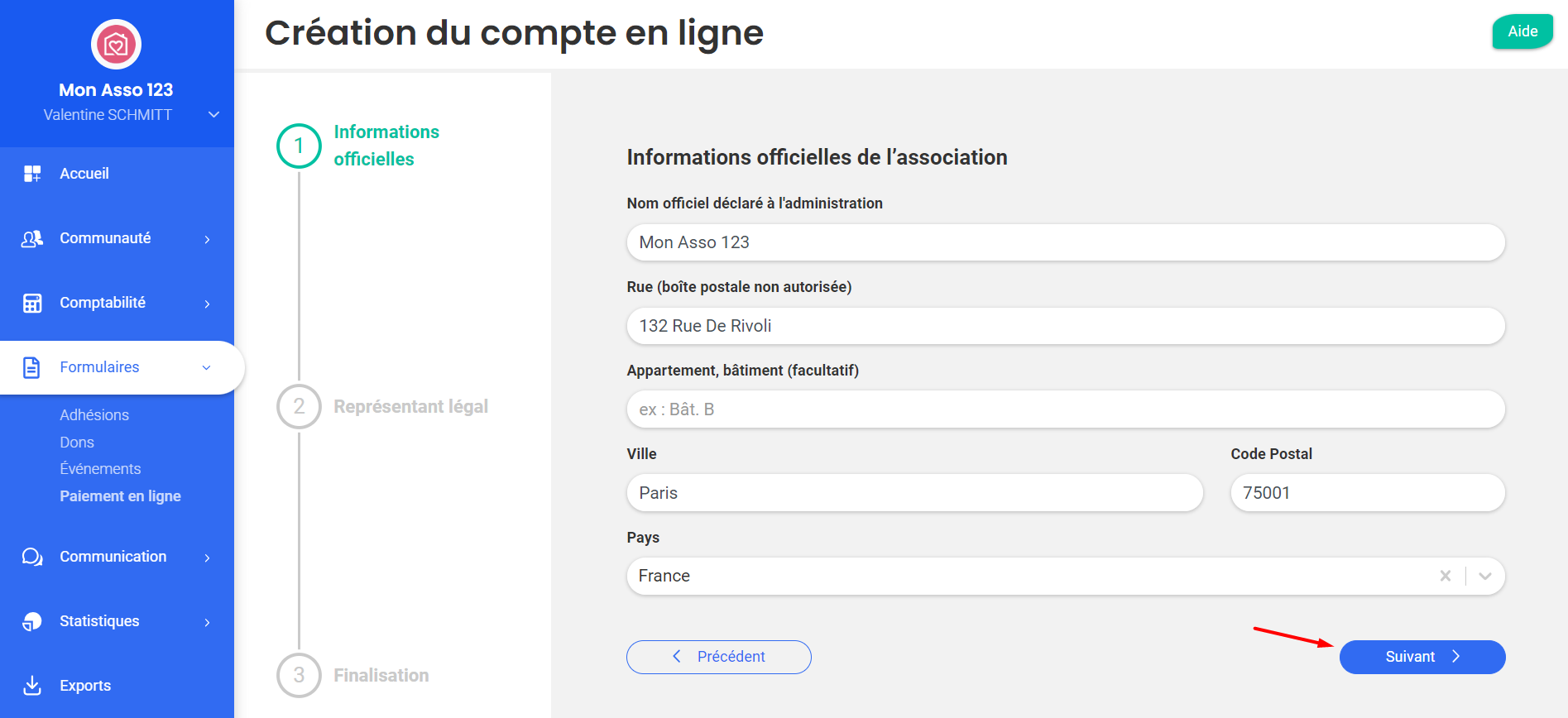Open the Pays country dropdown arrow
This screenshot has height=718, width=1568.
1485,576
